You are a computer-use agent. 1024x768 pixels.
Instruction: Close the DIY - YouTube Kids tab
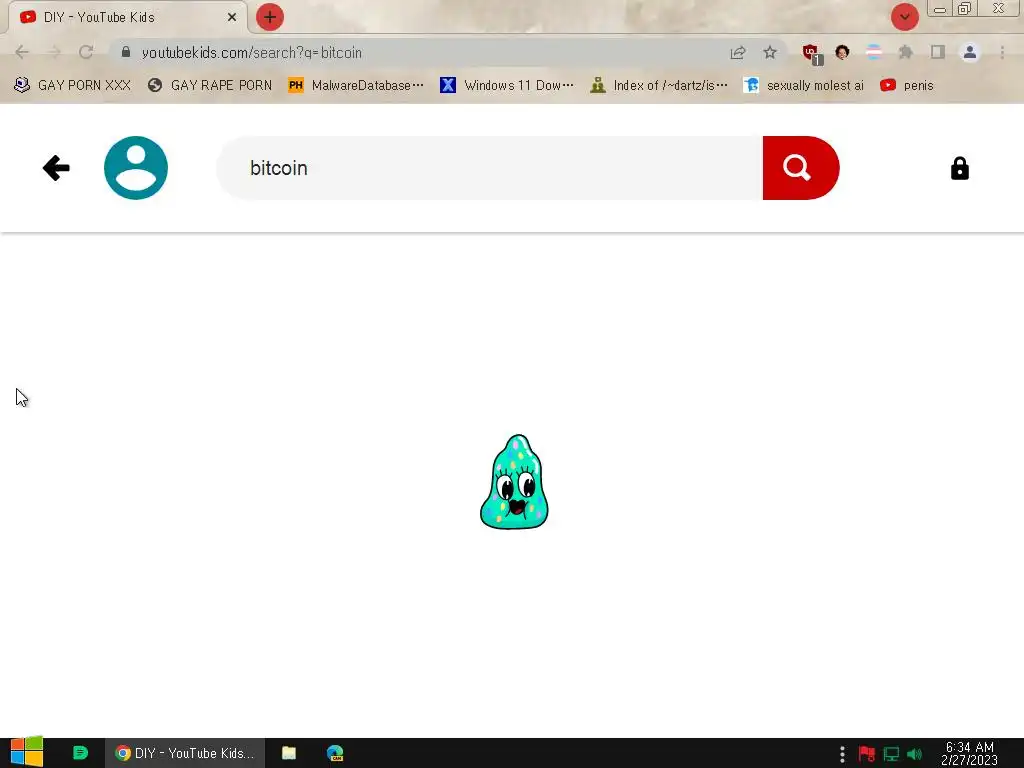coord(232,17)
